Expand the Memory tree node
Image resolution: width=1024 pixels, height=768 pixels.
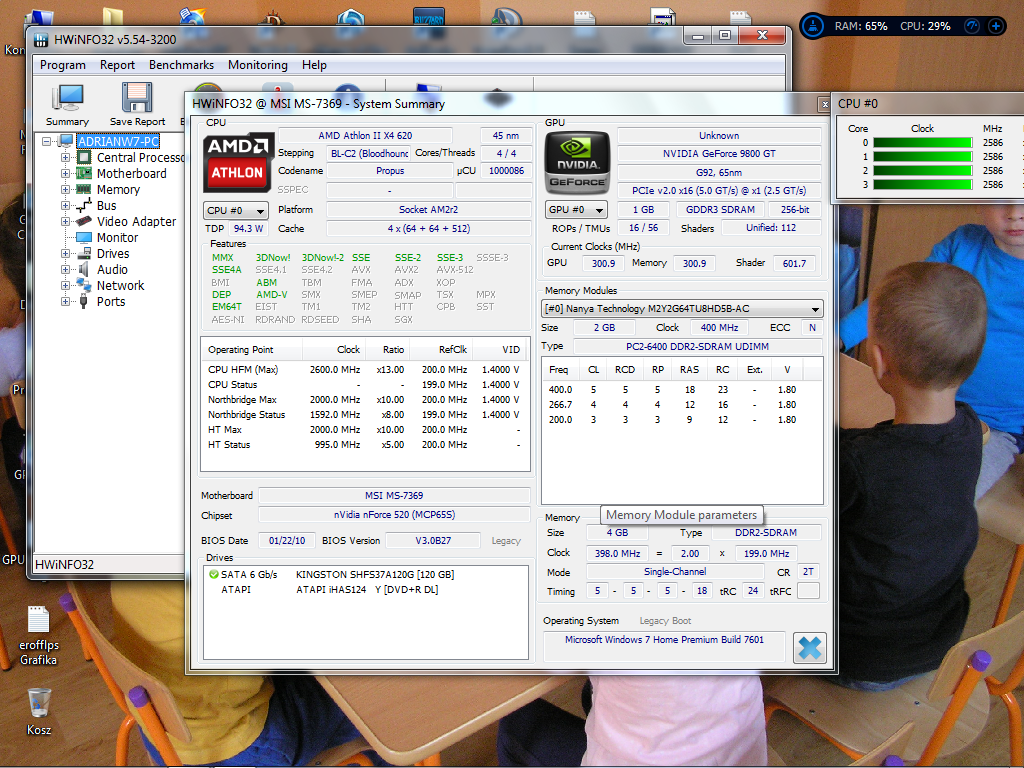coord(65,189)
